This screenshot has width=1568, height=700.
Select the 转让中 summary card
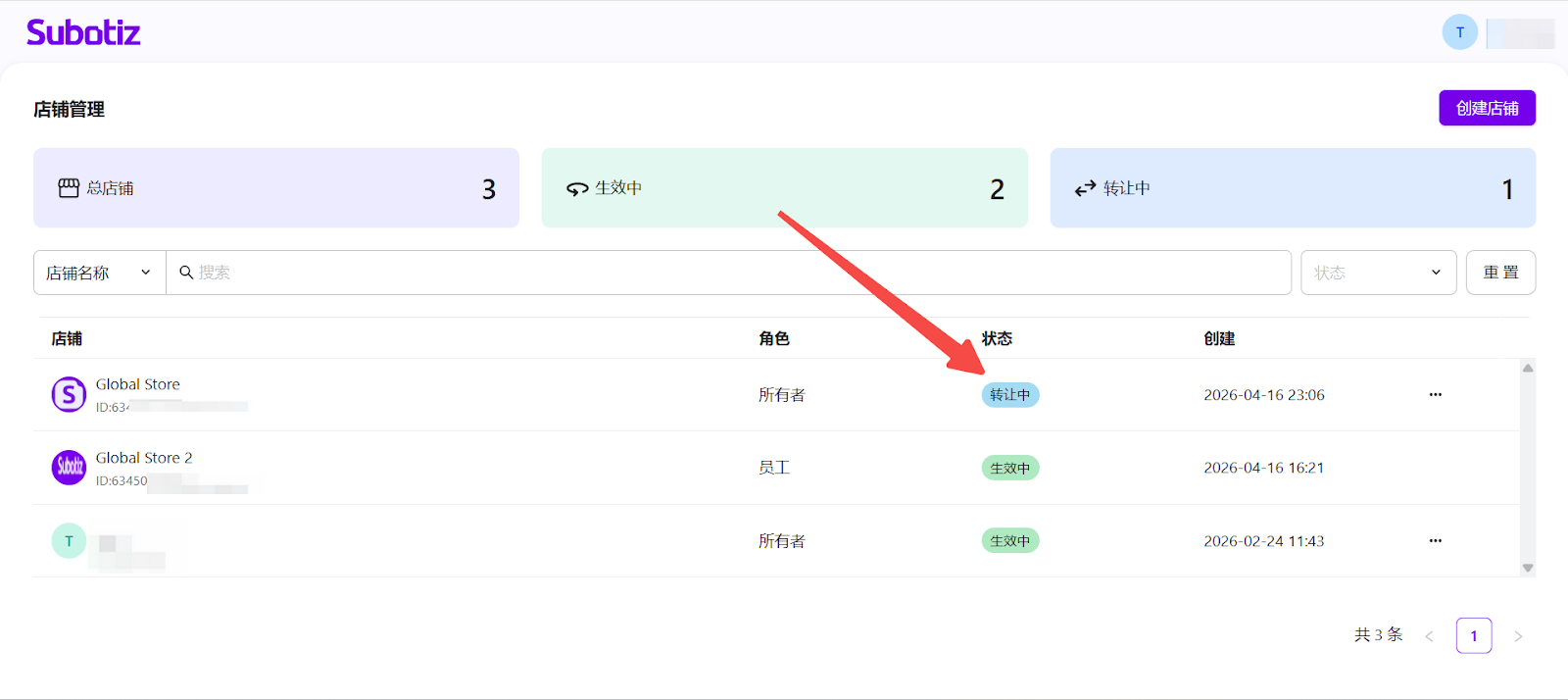(1292, 188)
